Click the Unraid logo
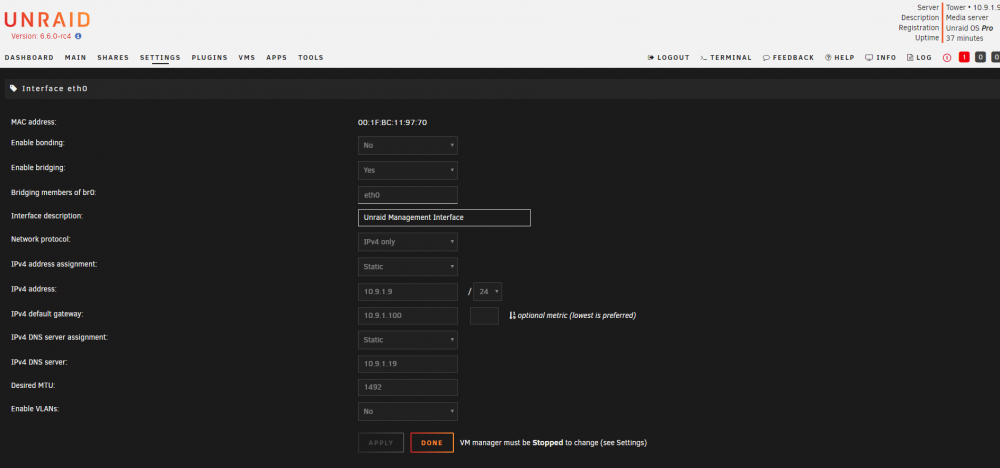1000x468 pixels. point(47,19)
